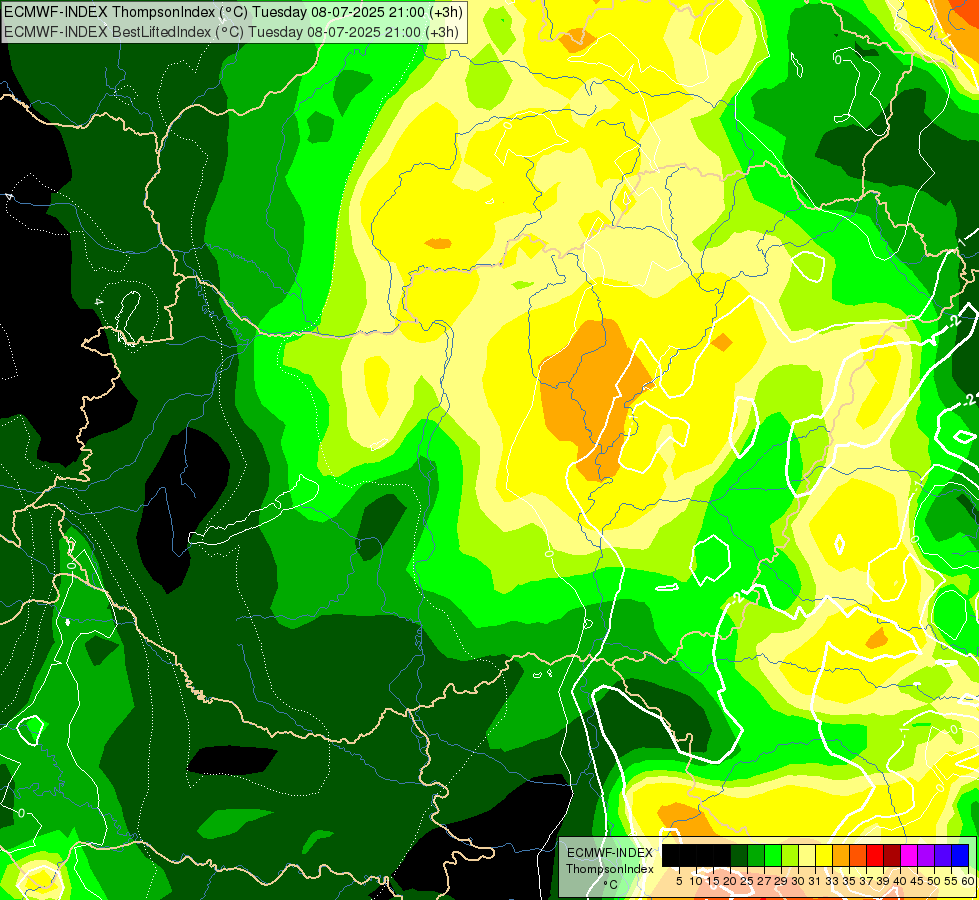The width and height of the screenshot is (979, 900).
Task: Click legend tick value '40'
Action: click(900, 881)
